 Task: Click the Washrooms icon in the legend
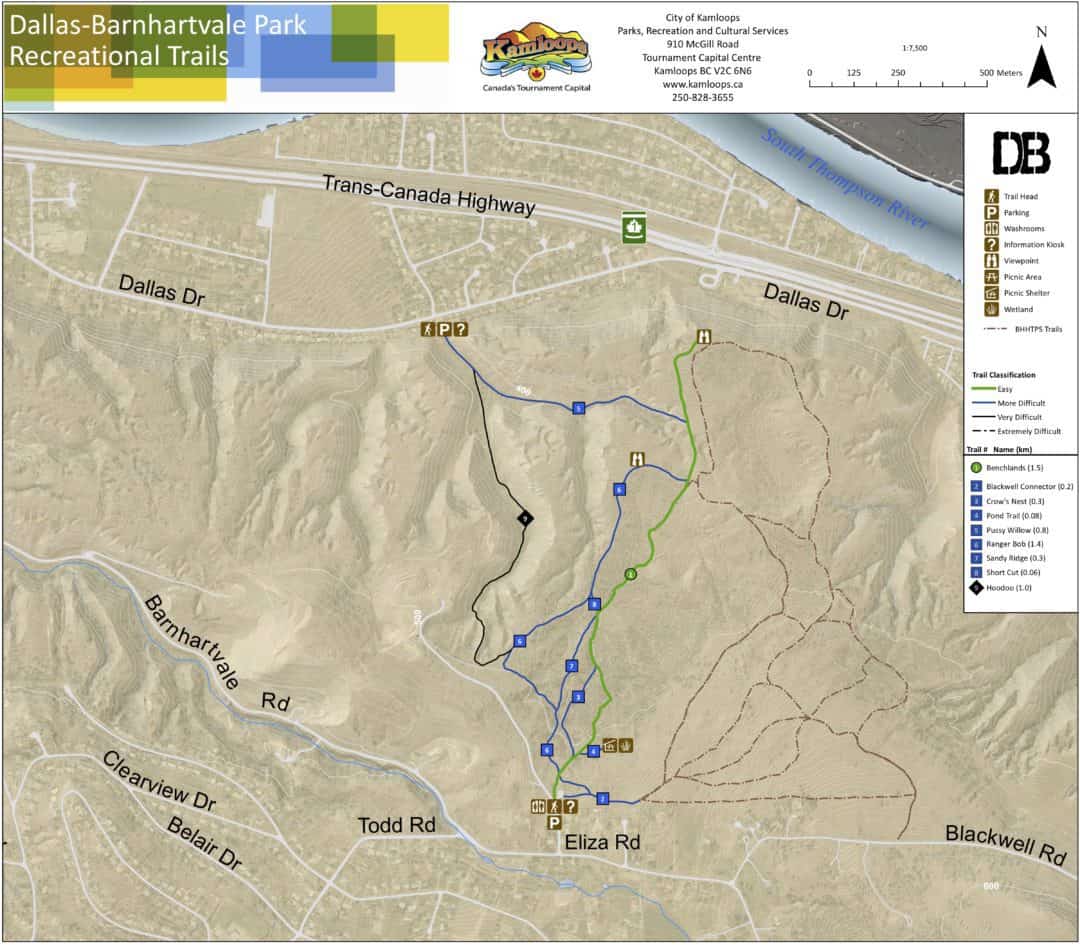point(992,228)
